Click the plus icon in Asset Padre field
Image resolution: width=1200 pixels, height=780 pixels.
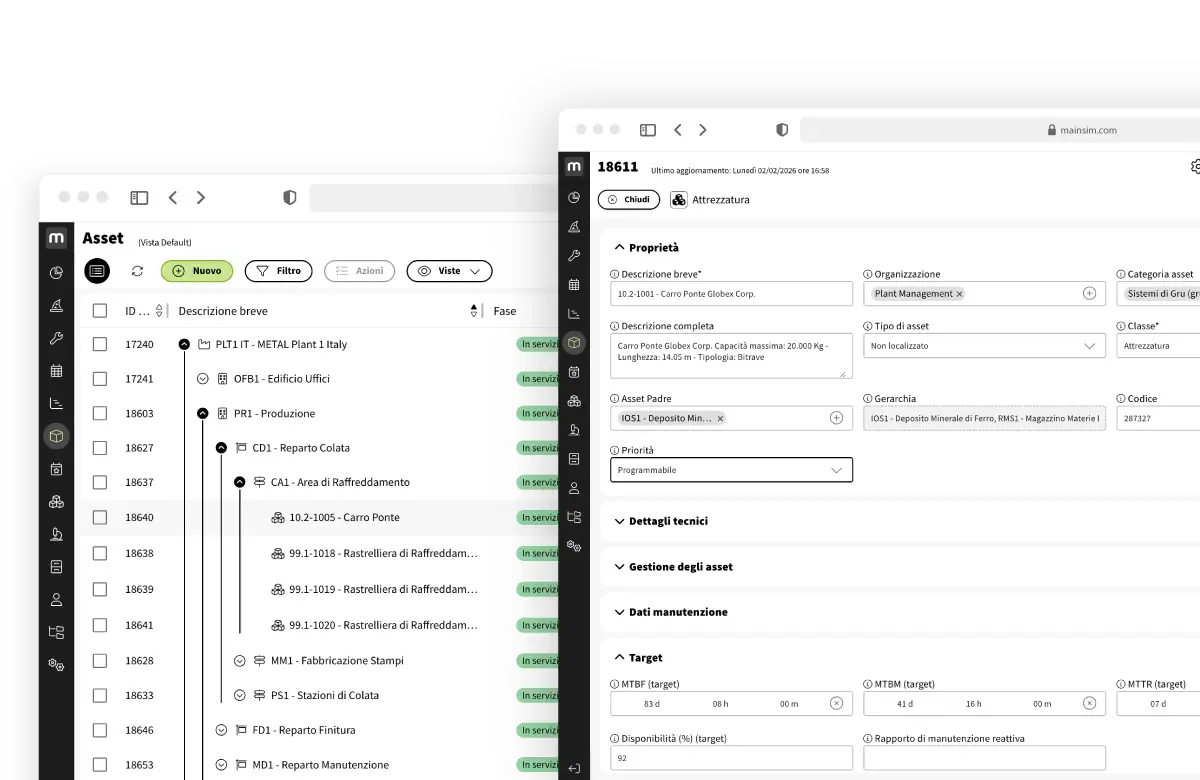pos(837,418)
